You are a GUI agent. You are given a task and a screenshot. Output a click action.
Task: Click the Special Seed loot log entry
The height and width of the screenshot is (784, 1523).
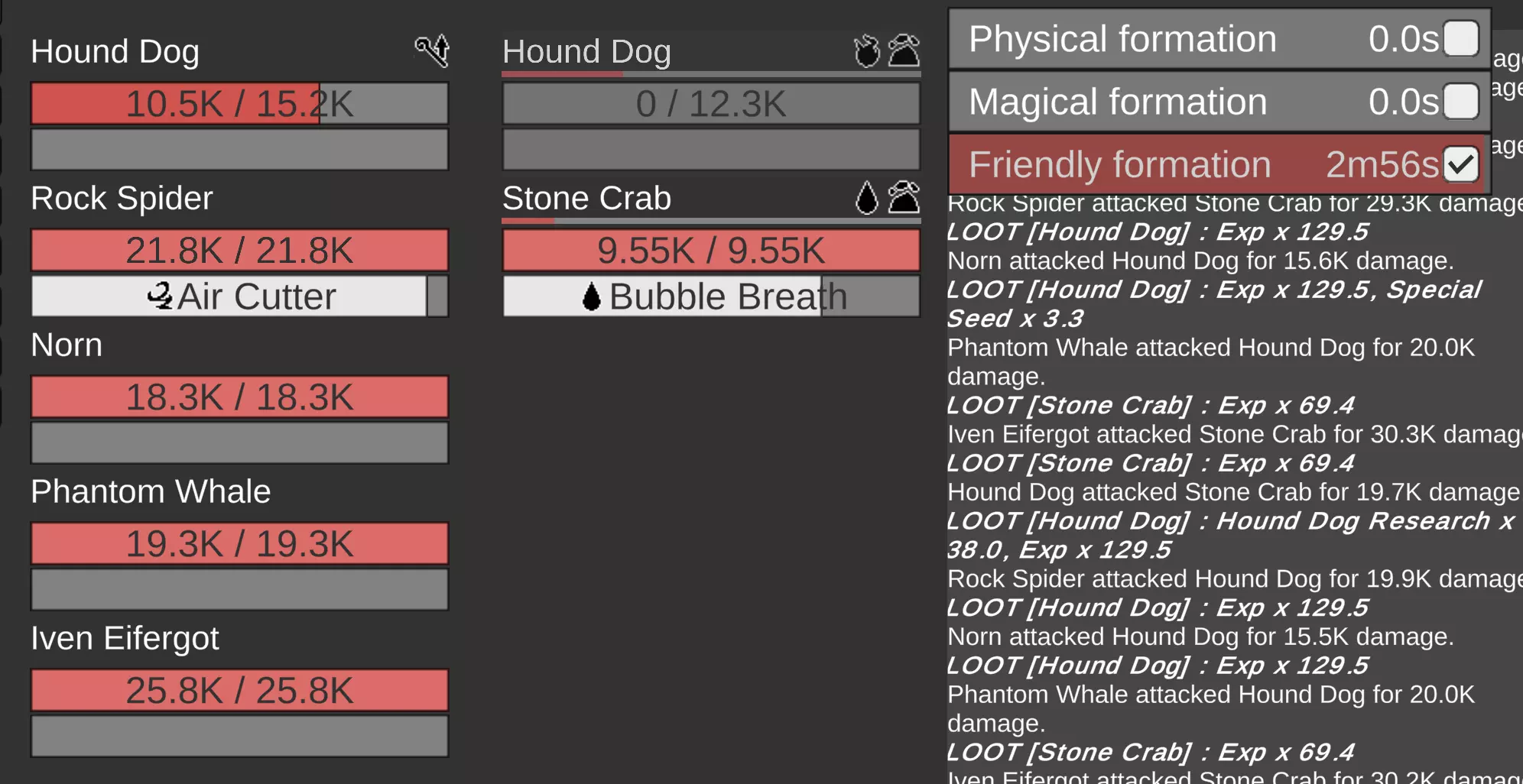click(1214, 303)
